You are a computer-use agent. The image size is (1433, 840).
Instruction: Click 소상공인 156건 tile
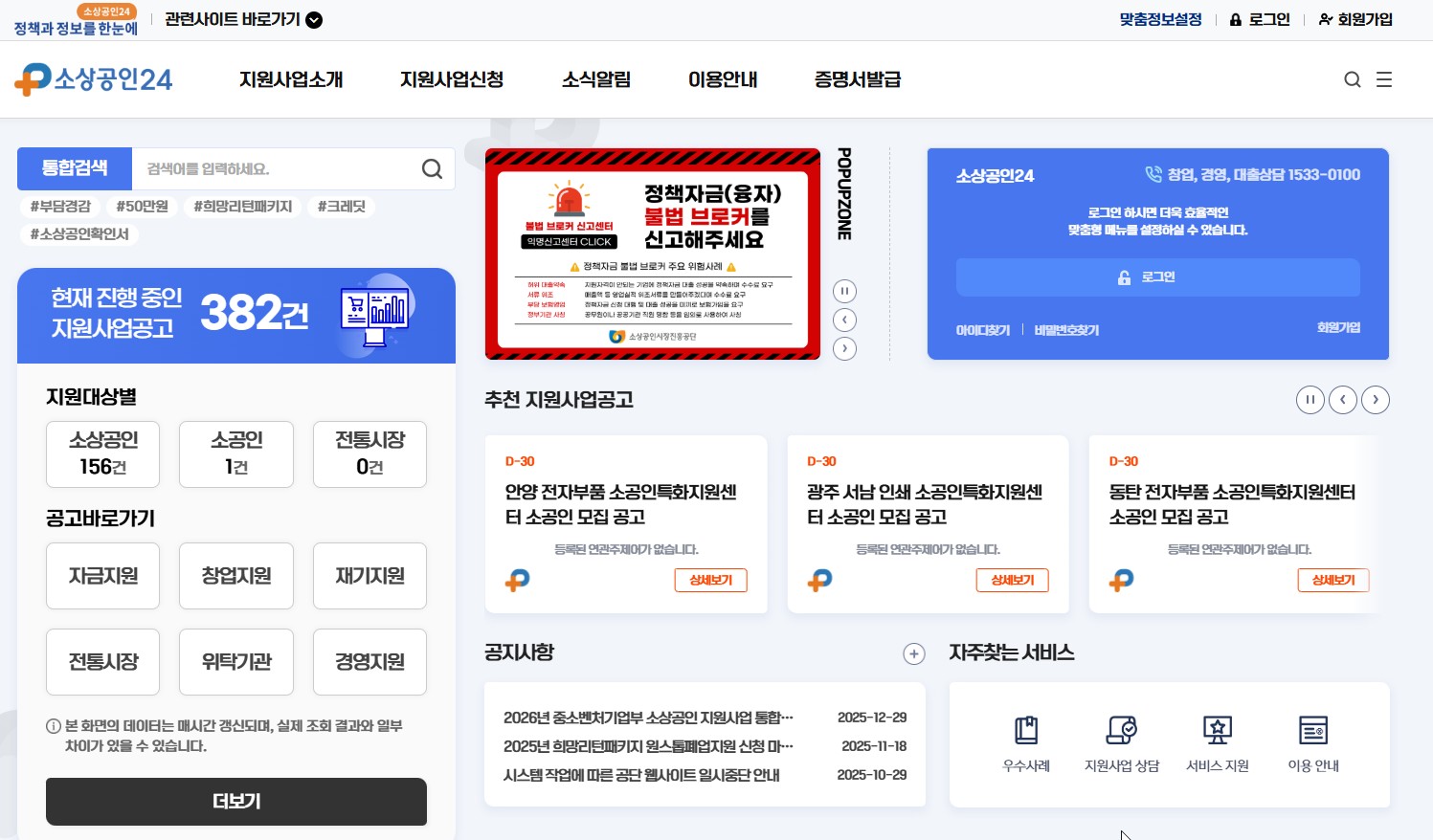click(x=103, y=454)
